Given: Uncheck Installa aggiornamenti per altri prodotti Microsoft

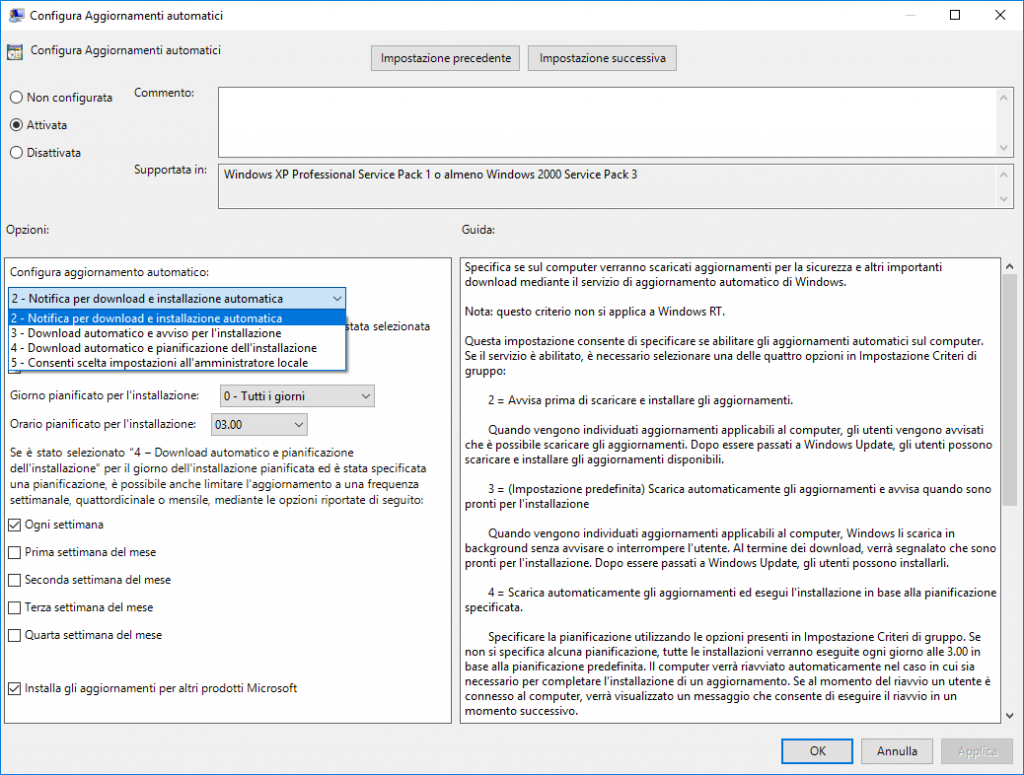Looking at the screenshot, I should pos(15,688).
